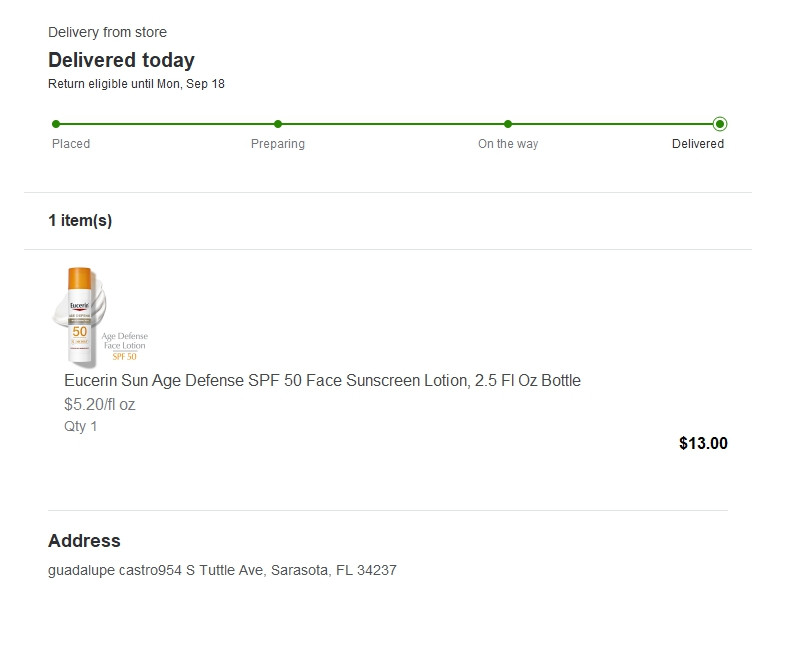Click the Placed status label
Viewport: 800px width, 646px height.
point(71,144)
